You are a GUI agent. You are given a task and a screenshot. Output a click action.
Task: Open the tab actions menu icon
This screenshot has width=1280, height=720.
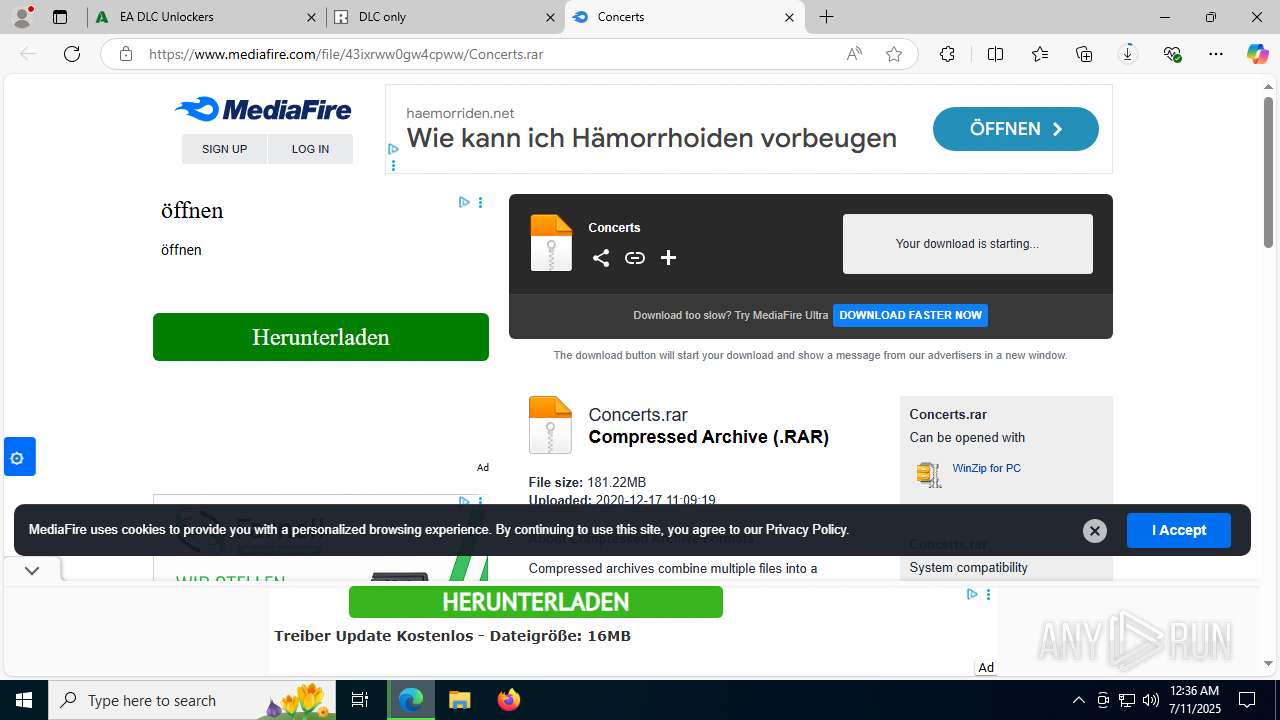tap(60, 17)
